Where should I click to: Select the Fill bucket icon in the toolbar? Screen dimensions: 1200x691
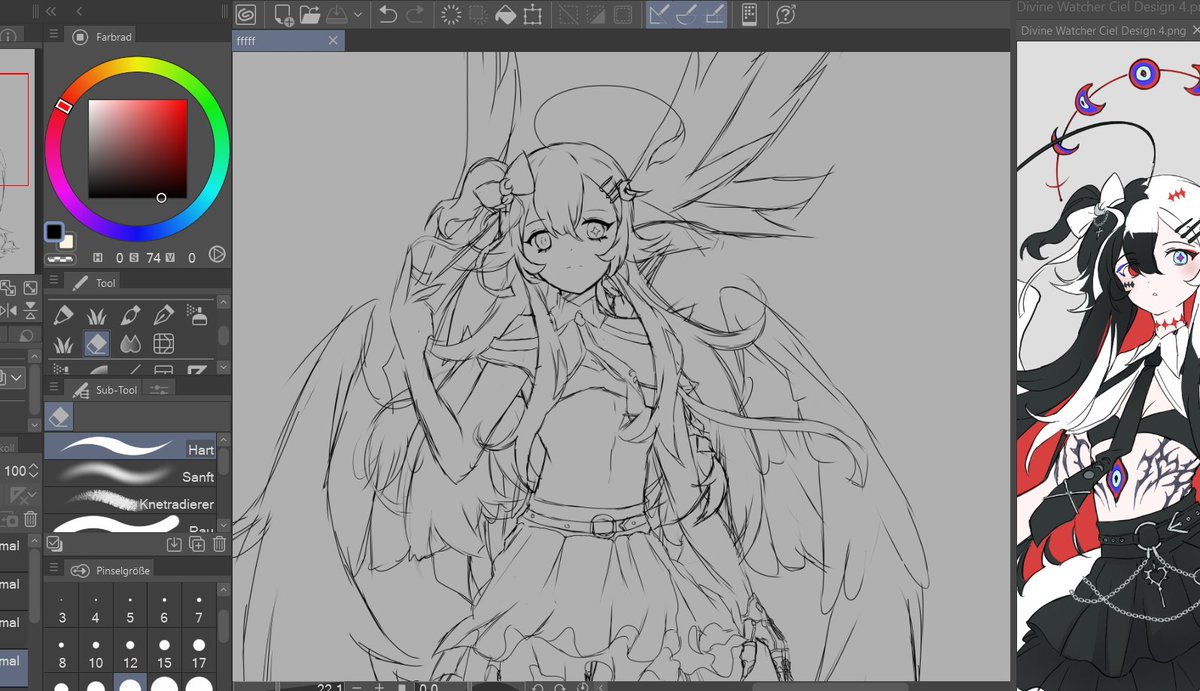(x=505, y=14)
